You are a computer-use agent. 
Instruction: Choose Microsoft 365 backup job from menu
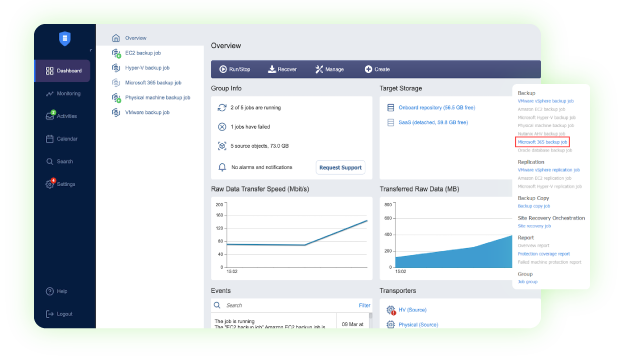tap(542, 142)
